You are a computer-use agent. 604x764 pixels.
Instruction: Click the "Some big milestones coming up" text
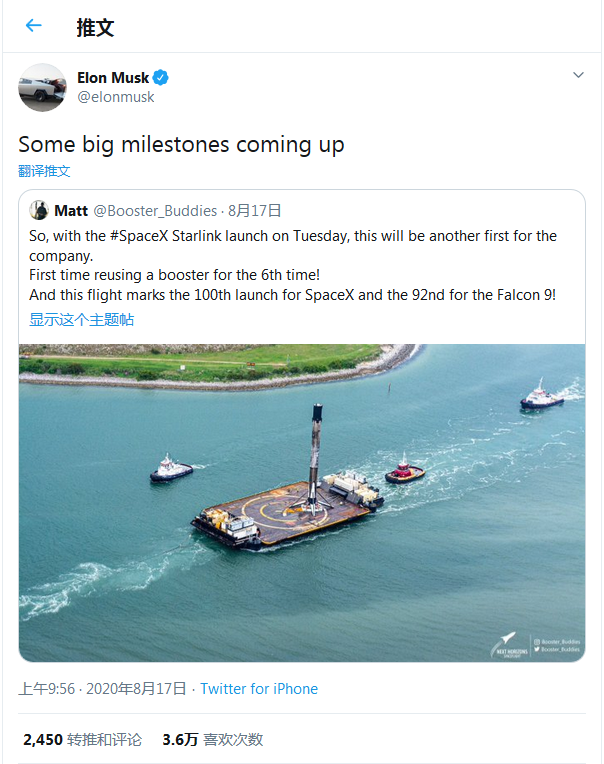tap(181, 144)
